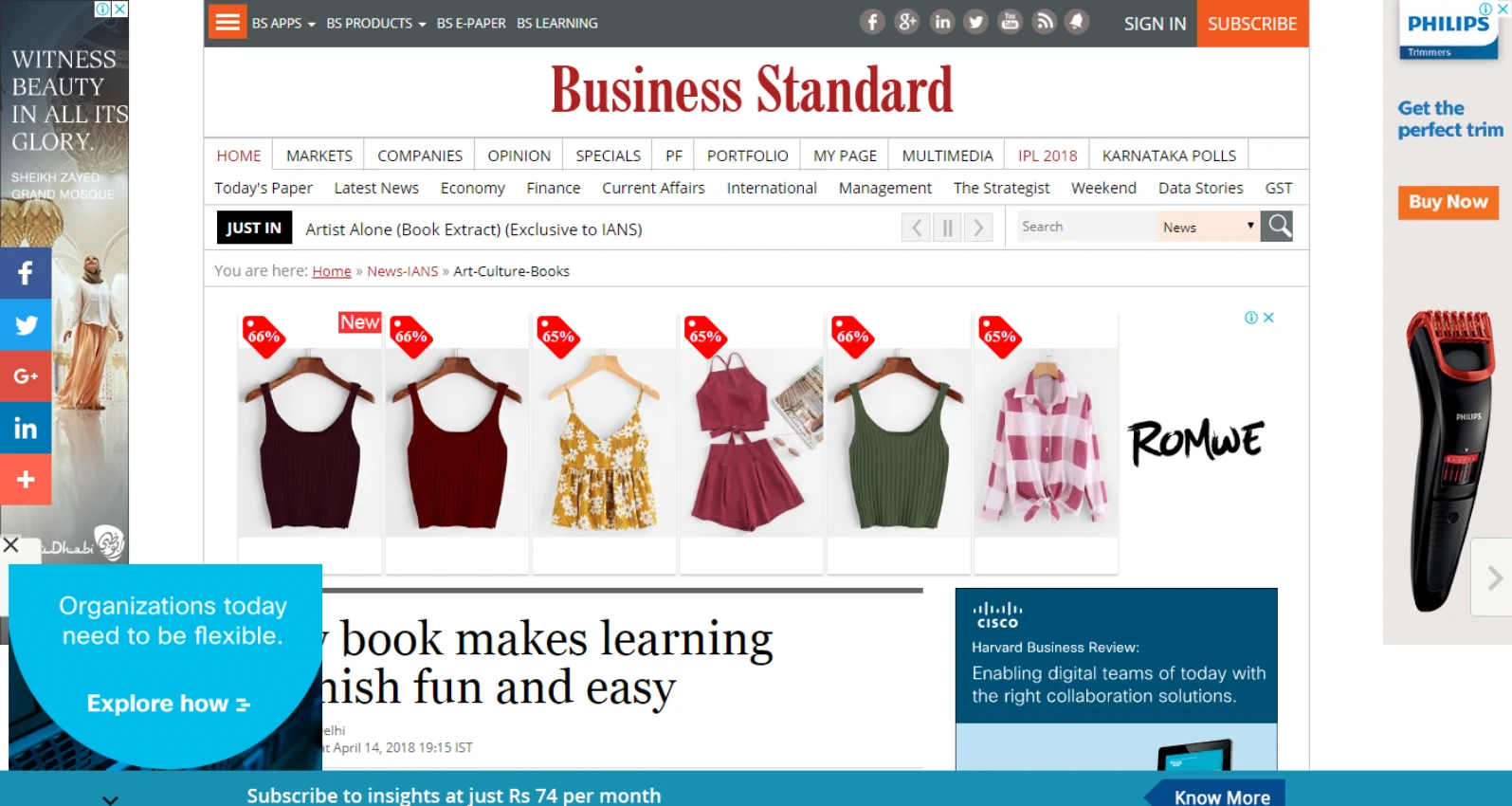
Task: Click the yellow floral top thumbnail
Action: [604, 441]
